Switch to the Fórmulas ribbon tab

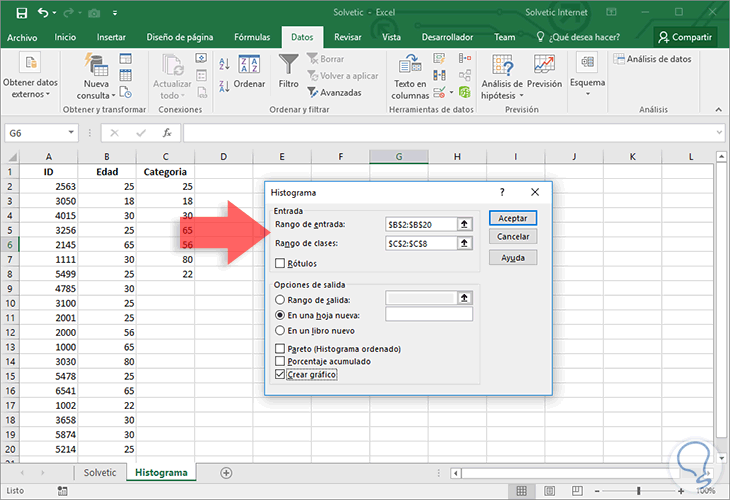pyautogui.click(x=252, y=37)
